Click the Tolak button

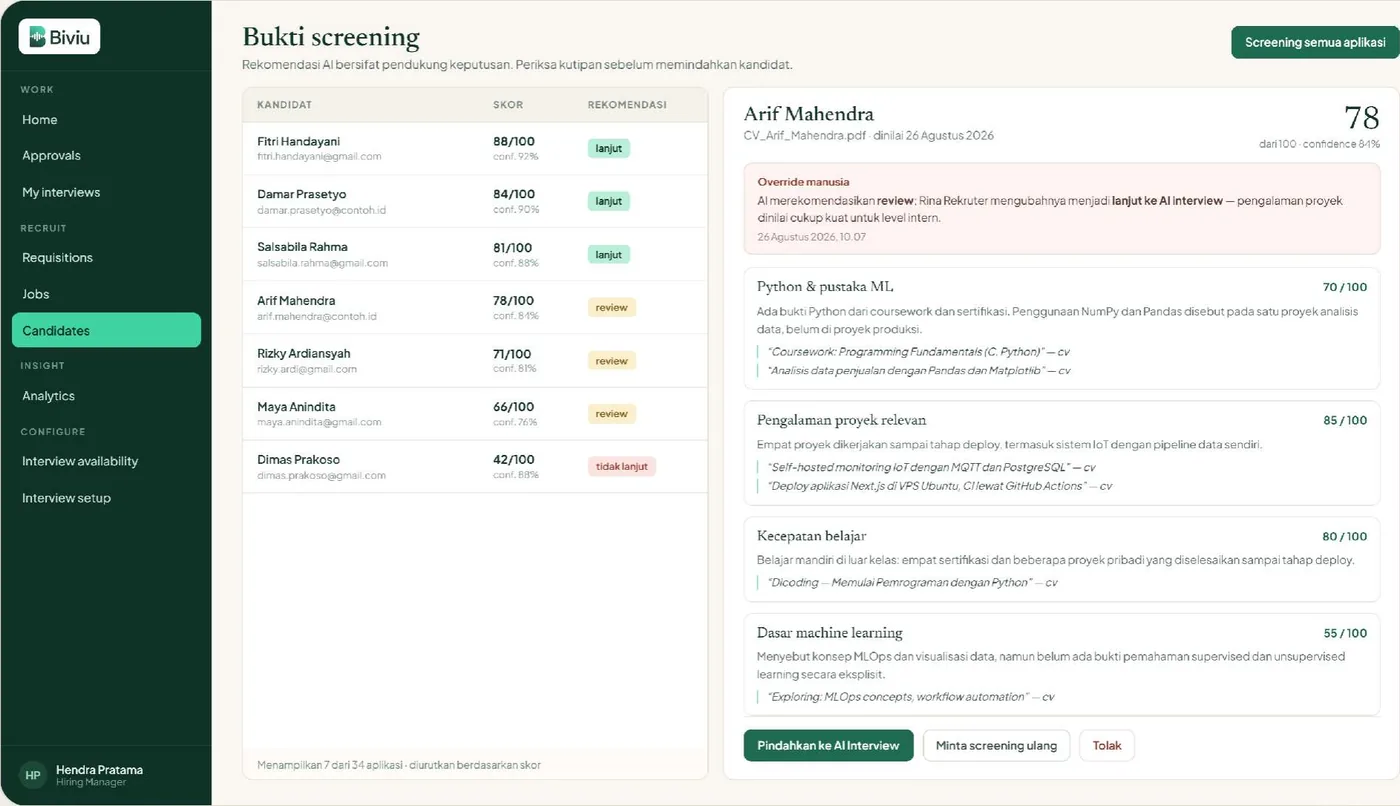click(x=1107, y=746)
